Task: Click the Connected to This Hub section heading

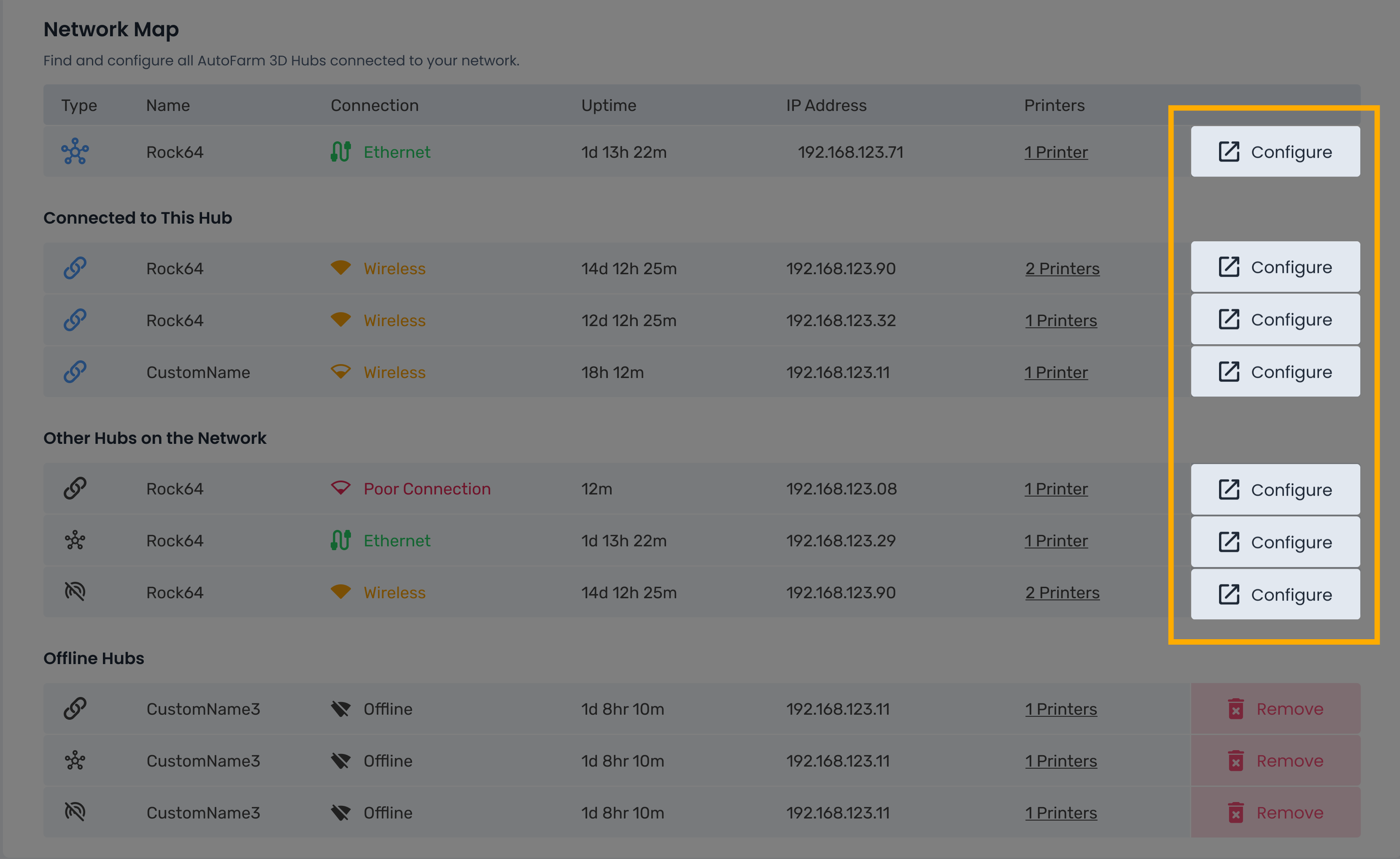Action: (138, 218)
